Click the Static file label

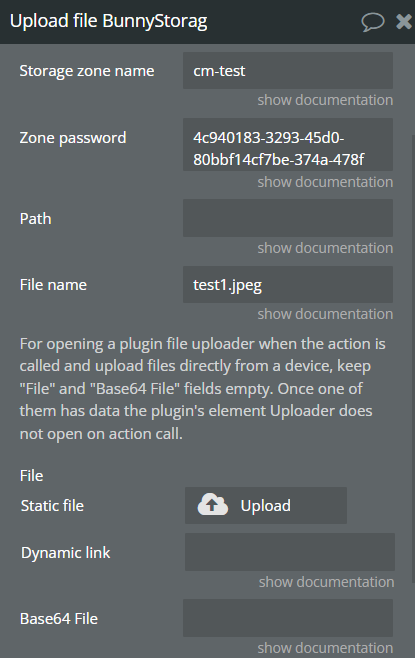(x=52, y=506)
